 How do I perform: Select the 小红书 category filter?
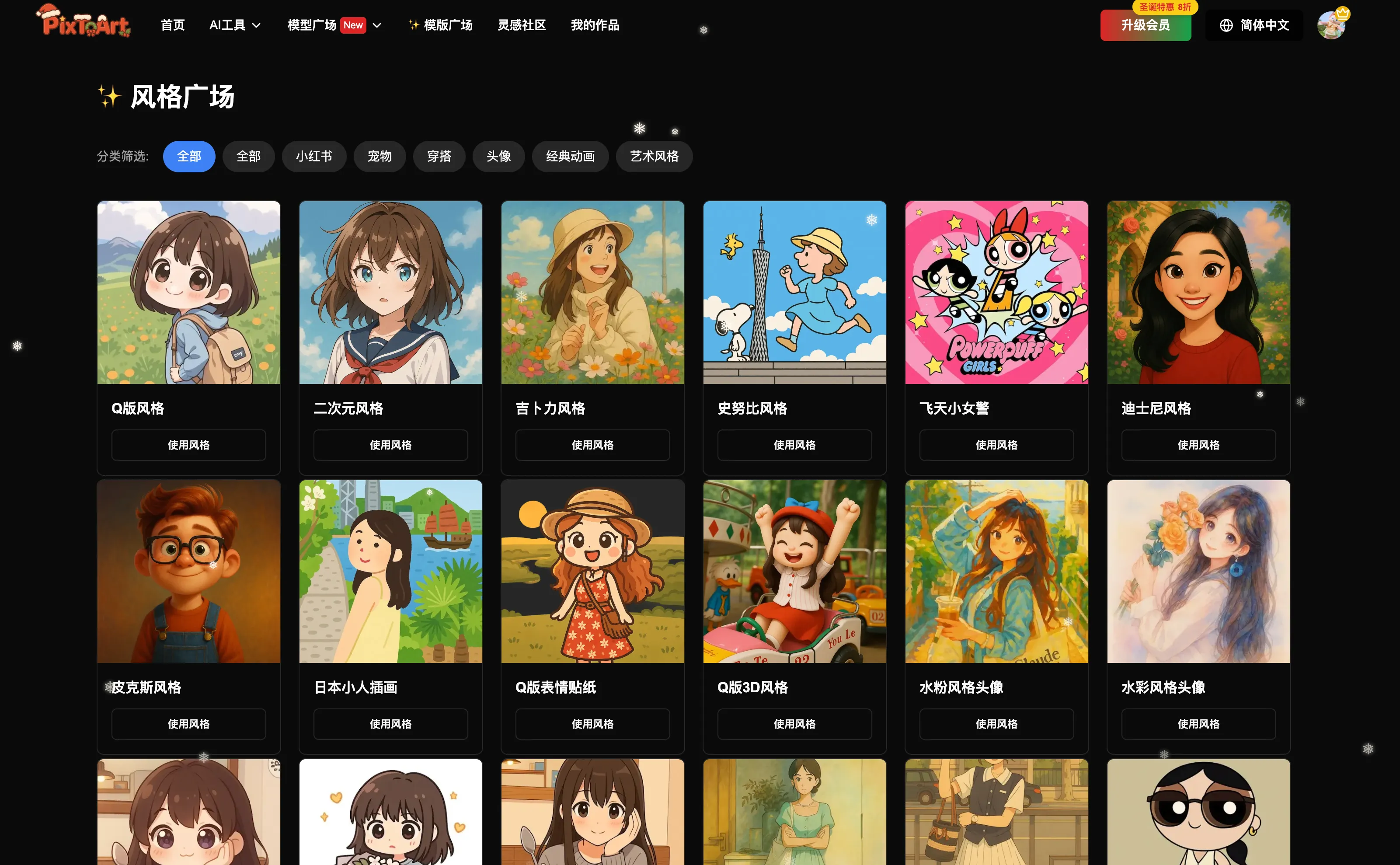314,156
